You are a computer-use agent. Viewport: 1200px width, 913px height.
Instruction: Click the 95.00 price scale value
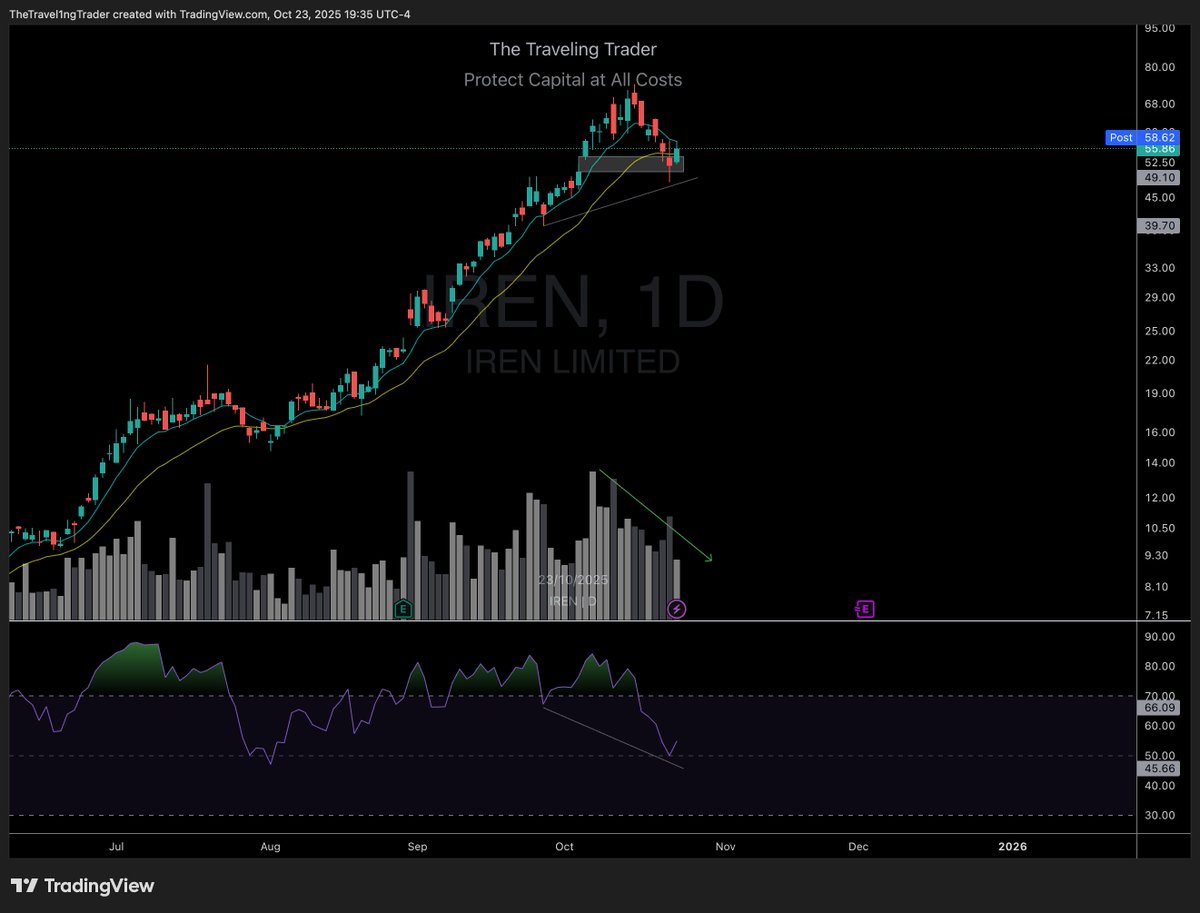[1159, 28]
